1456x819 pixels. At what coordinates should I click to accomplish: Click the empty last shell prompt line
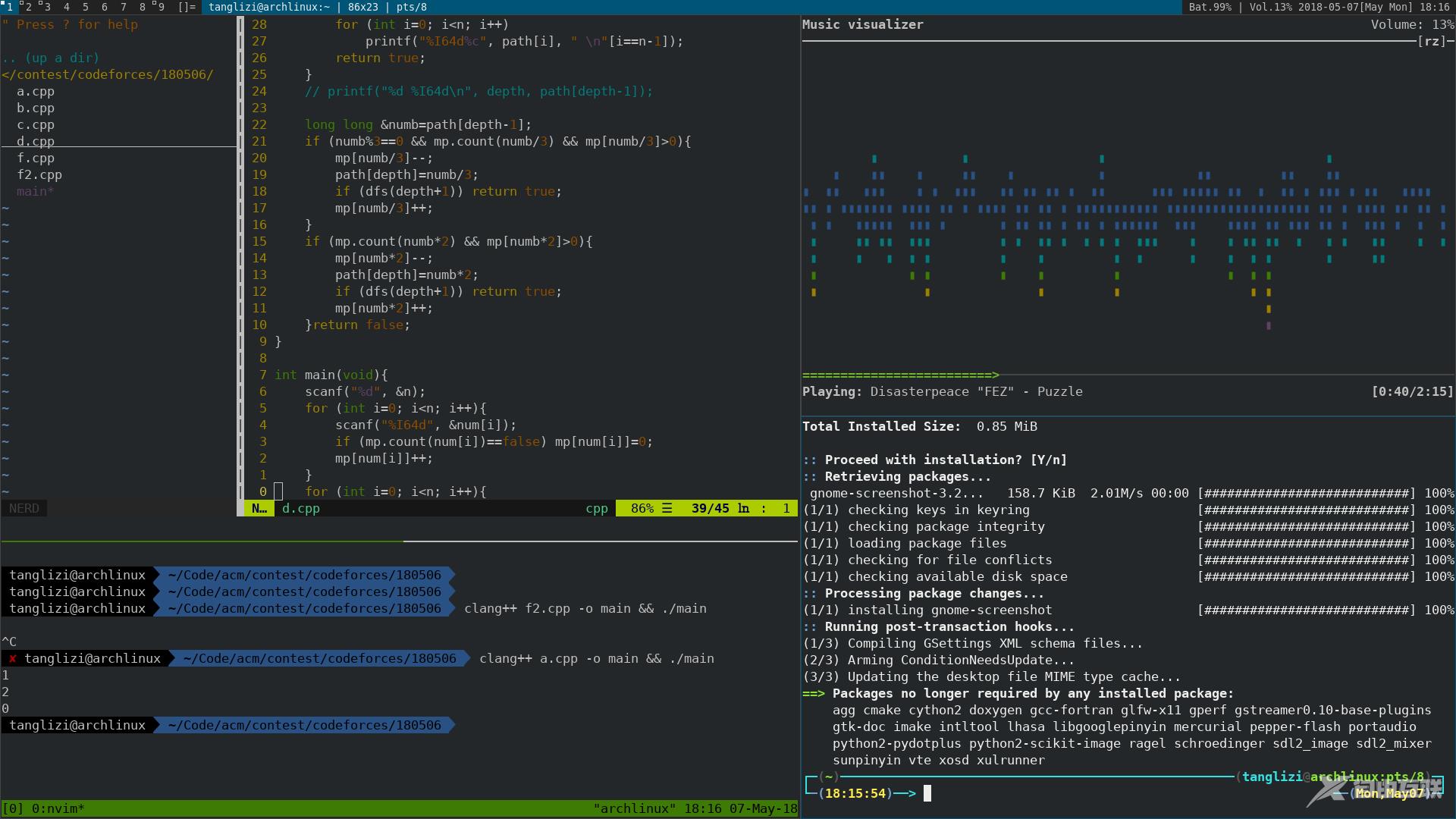click(227, 725)
